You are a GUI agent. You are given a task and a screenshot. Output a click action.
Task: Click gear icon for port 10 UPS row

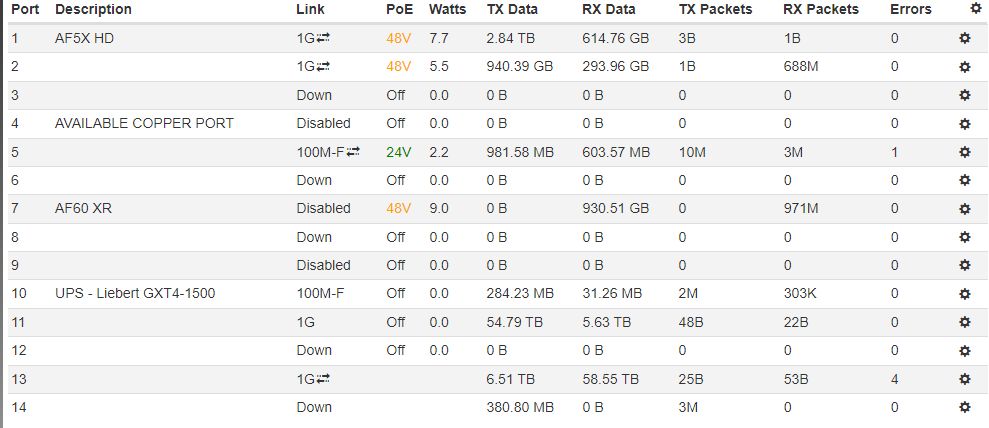coord(965,294)
